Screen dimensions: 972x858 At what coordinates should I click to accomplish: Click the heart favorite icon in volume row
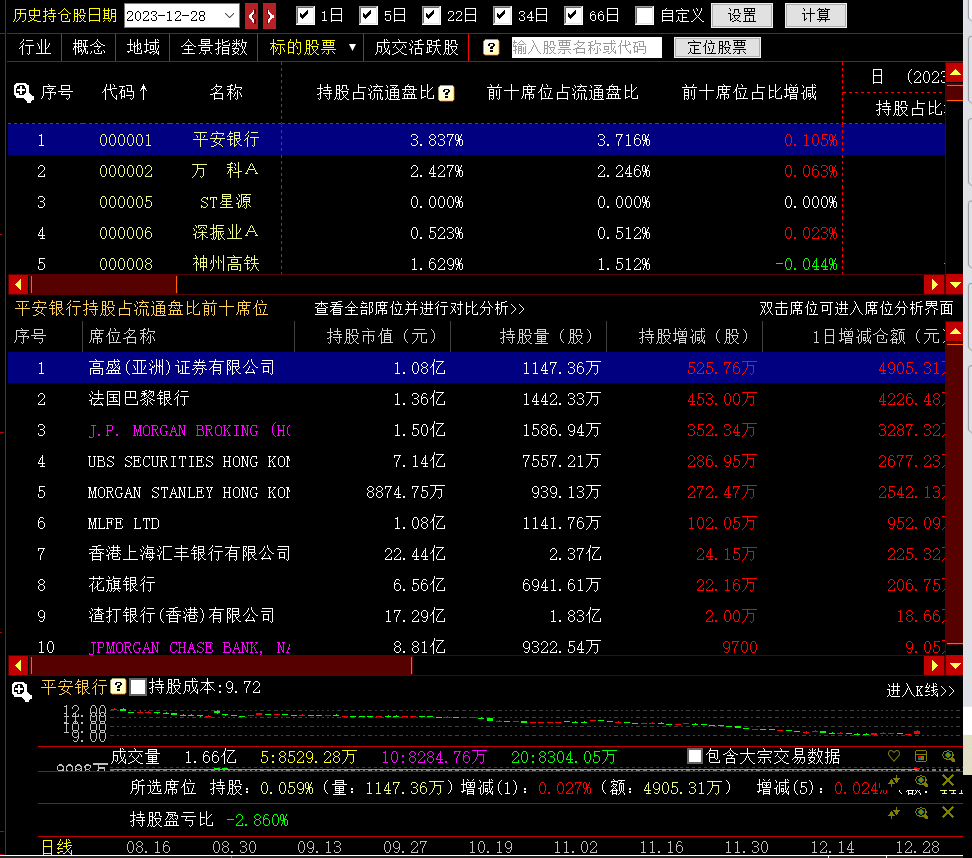coord(894,757)
